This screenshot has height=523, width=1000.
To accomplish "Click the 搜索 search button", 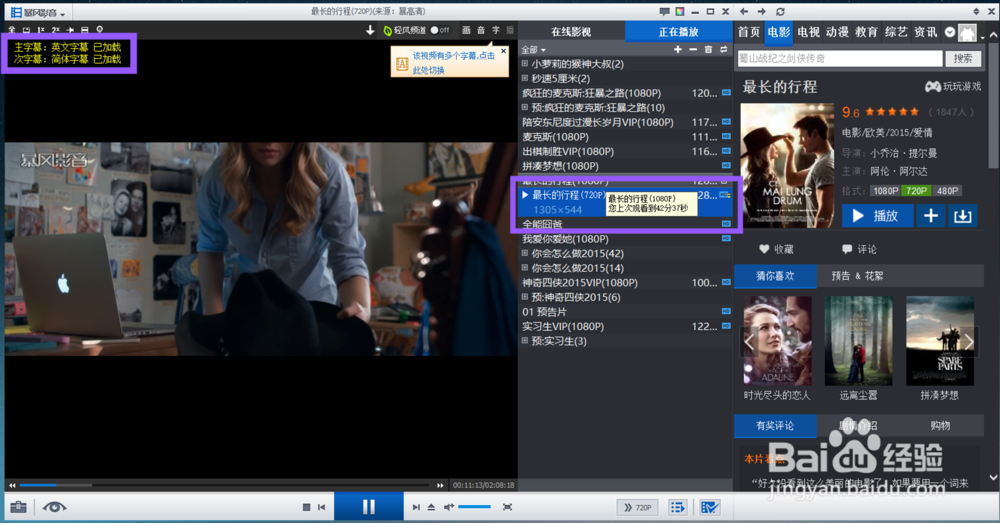I will click(x=963, y=59).
